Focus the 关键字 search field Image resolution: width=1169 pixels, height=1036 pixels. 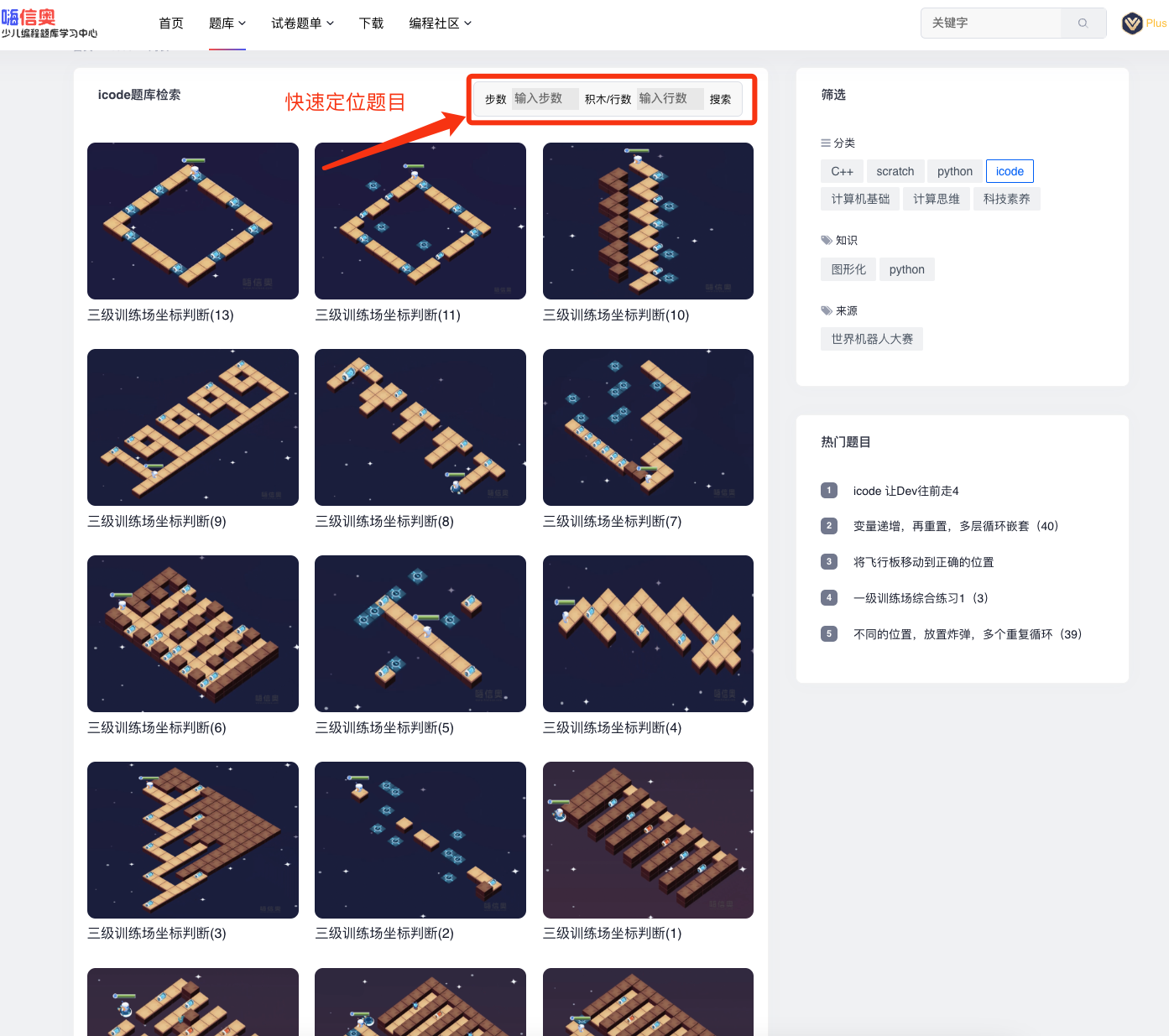click(992, 23)
